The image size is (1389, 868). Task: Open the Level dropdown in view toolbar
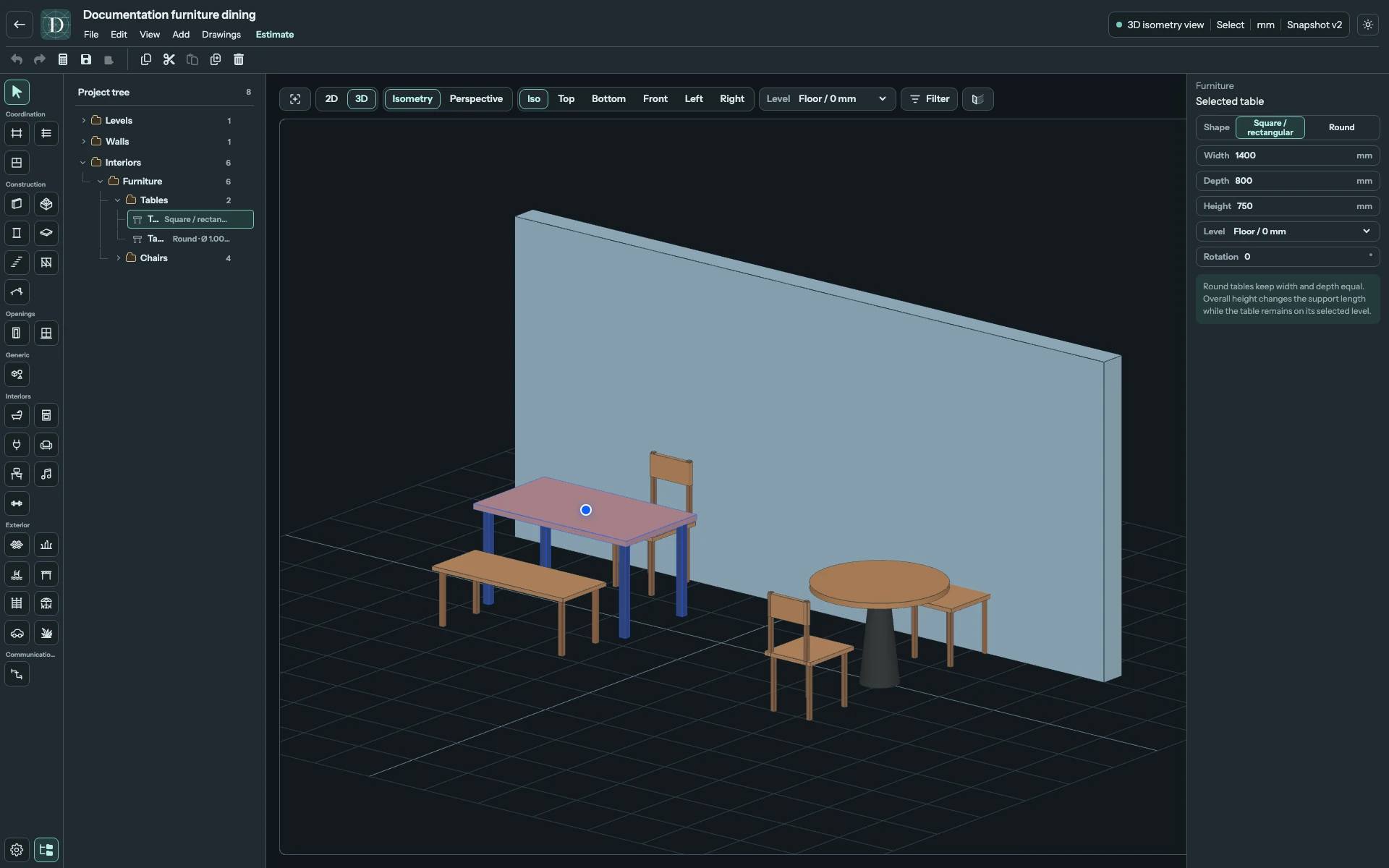click(827, 99)
